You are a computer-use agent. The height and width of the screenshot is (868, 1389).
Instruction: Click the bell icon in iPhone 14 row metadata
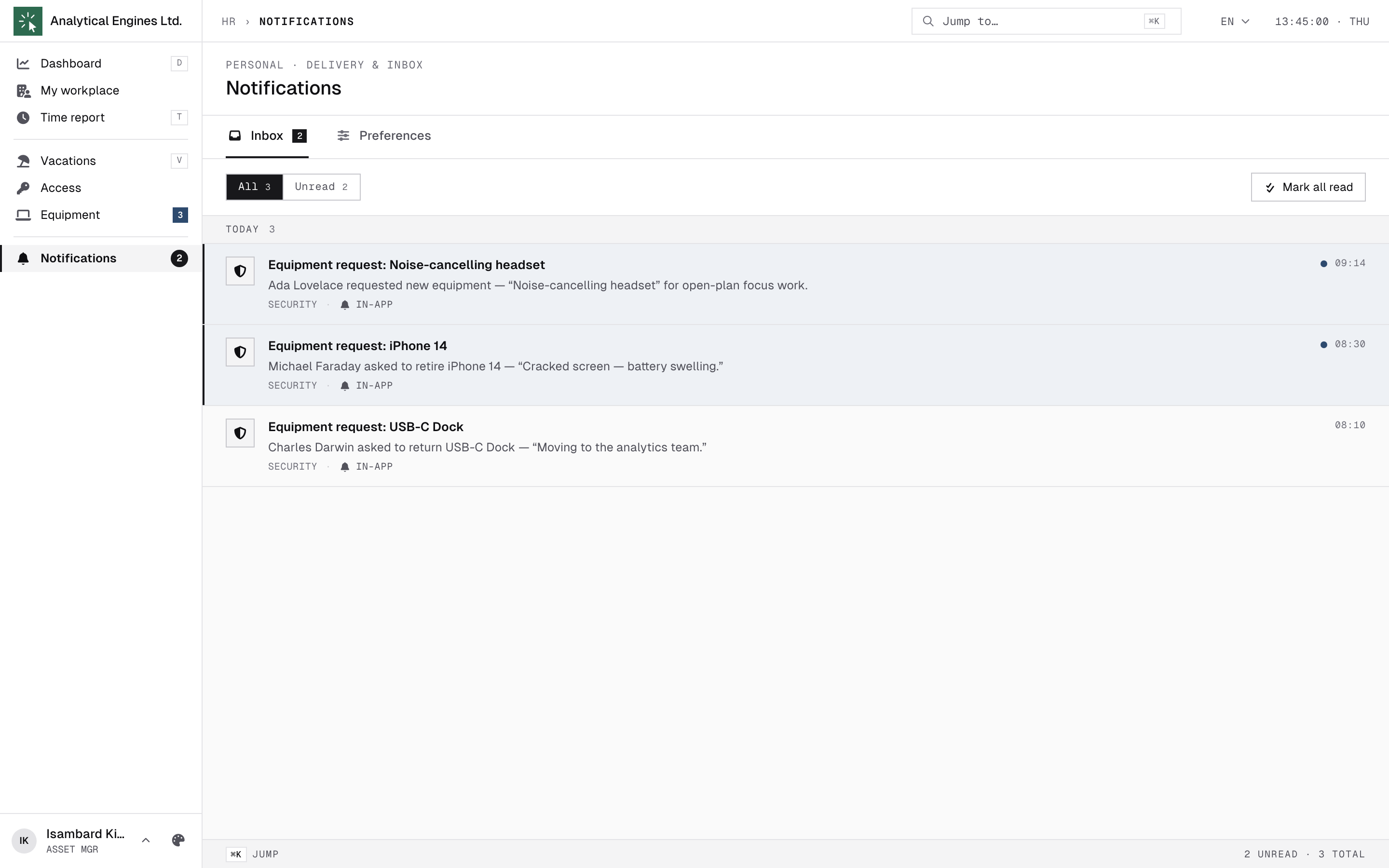pos(345,386)
